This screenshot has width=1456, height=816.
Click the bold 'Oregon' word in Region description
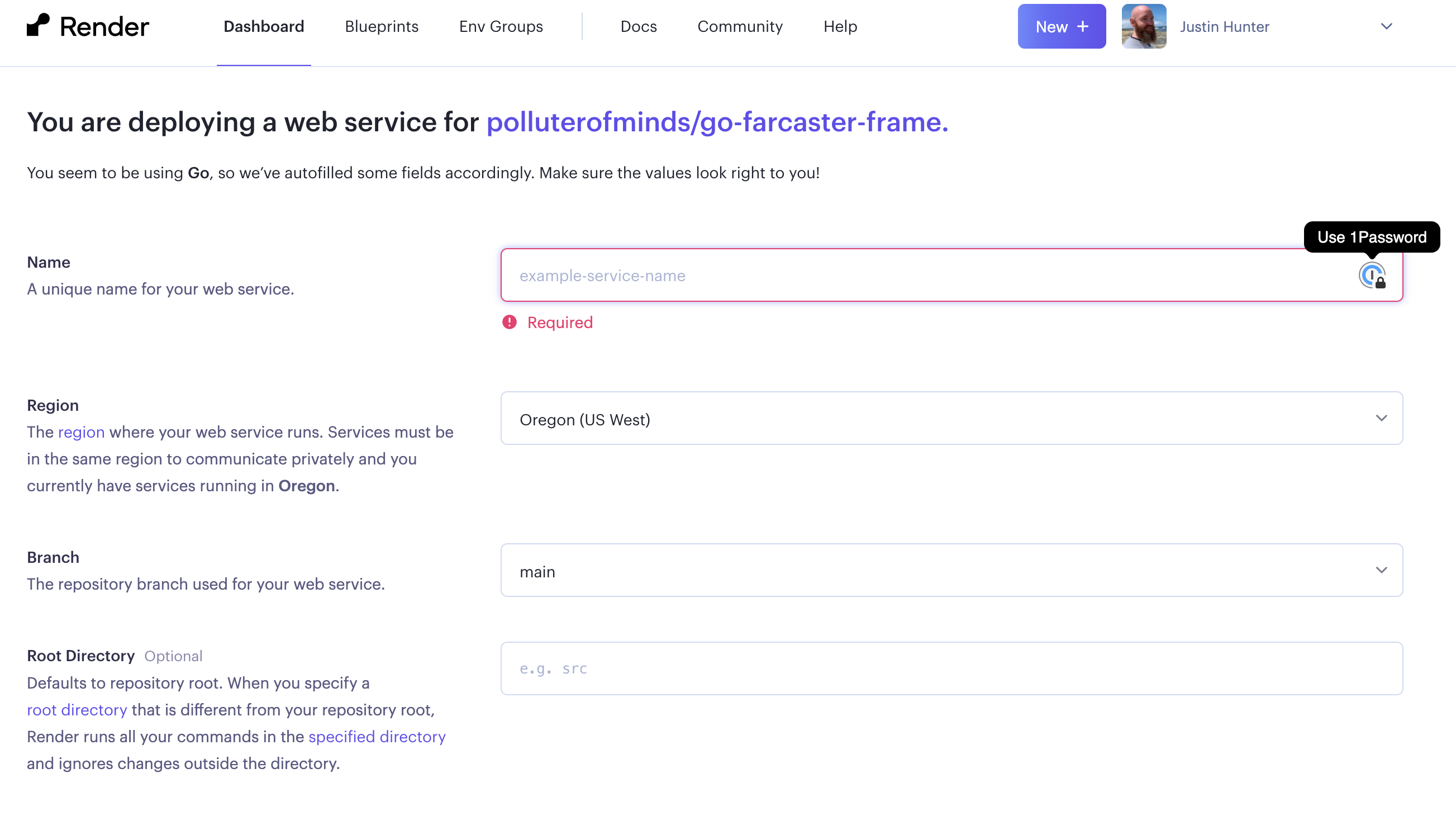[x=307, y=486]
